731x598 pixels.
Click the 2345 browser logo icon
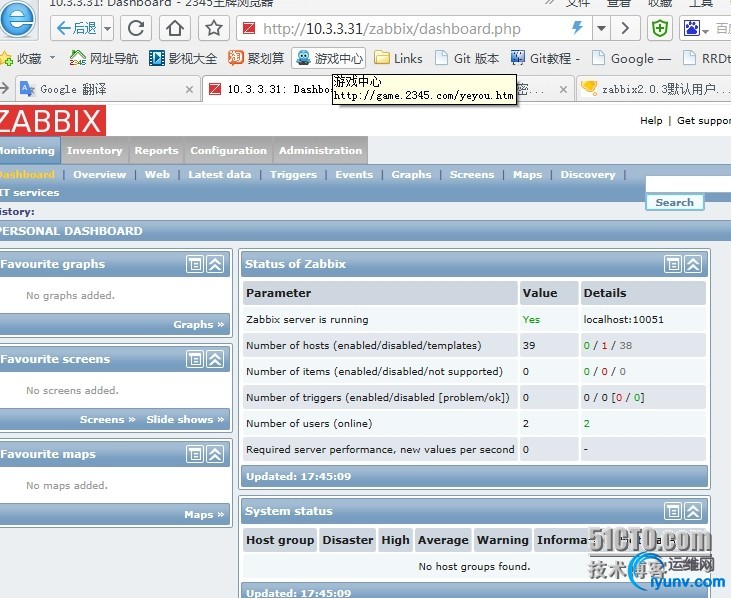pos(18,20)
